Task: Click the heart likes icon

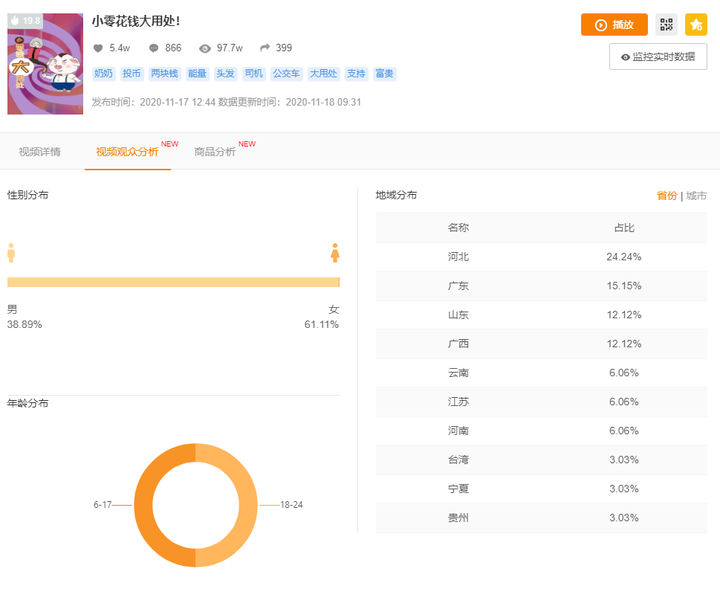Action: point(98,48)
